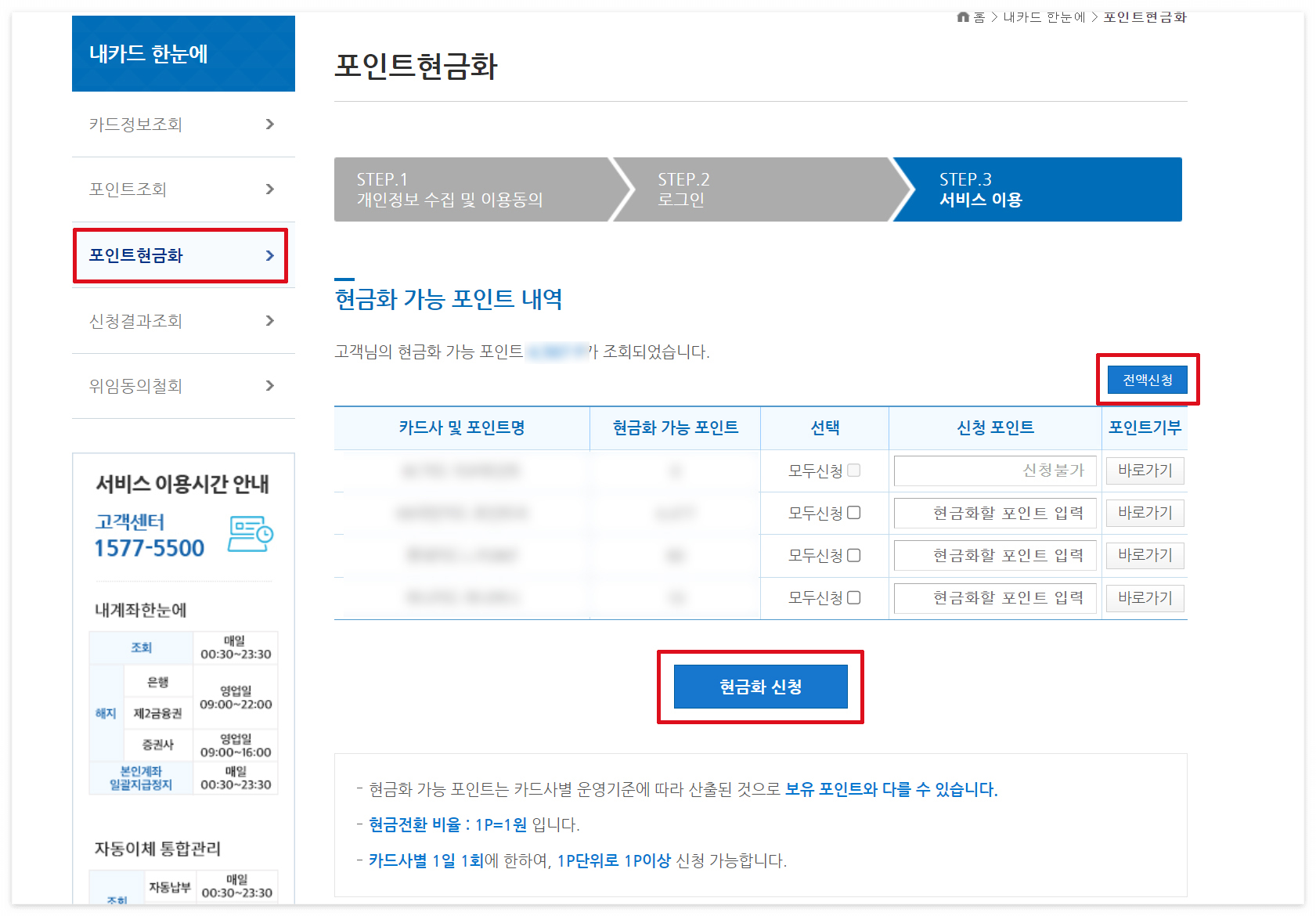Click the home icon in the breadcrumb
The width and height of the screenshot is (1316, 916).
click(962, 16)
